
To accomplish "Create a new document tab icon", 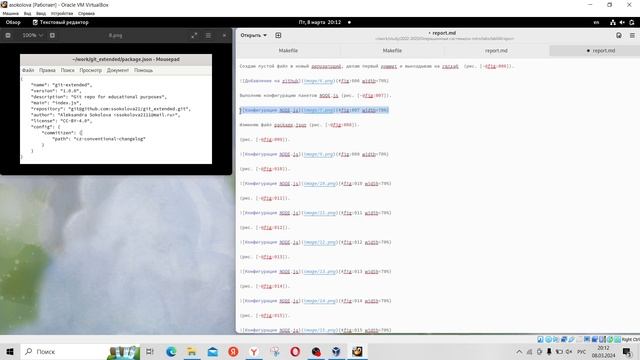I will tap(278, 35).
